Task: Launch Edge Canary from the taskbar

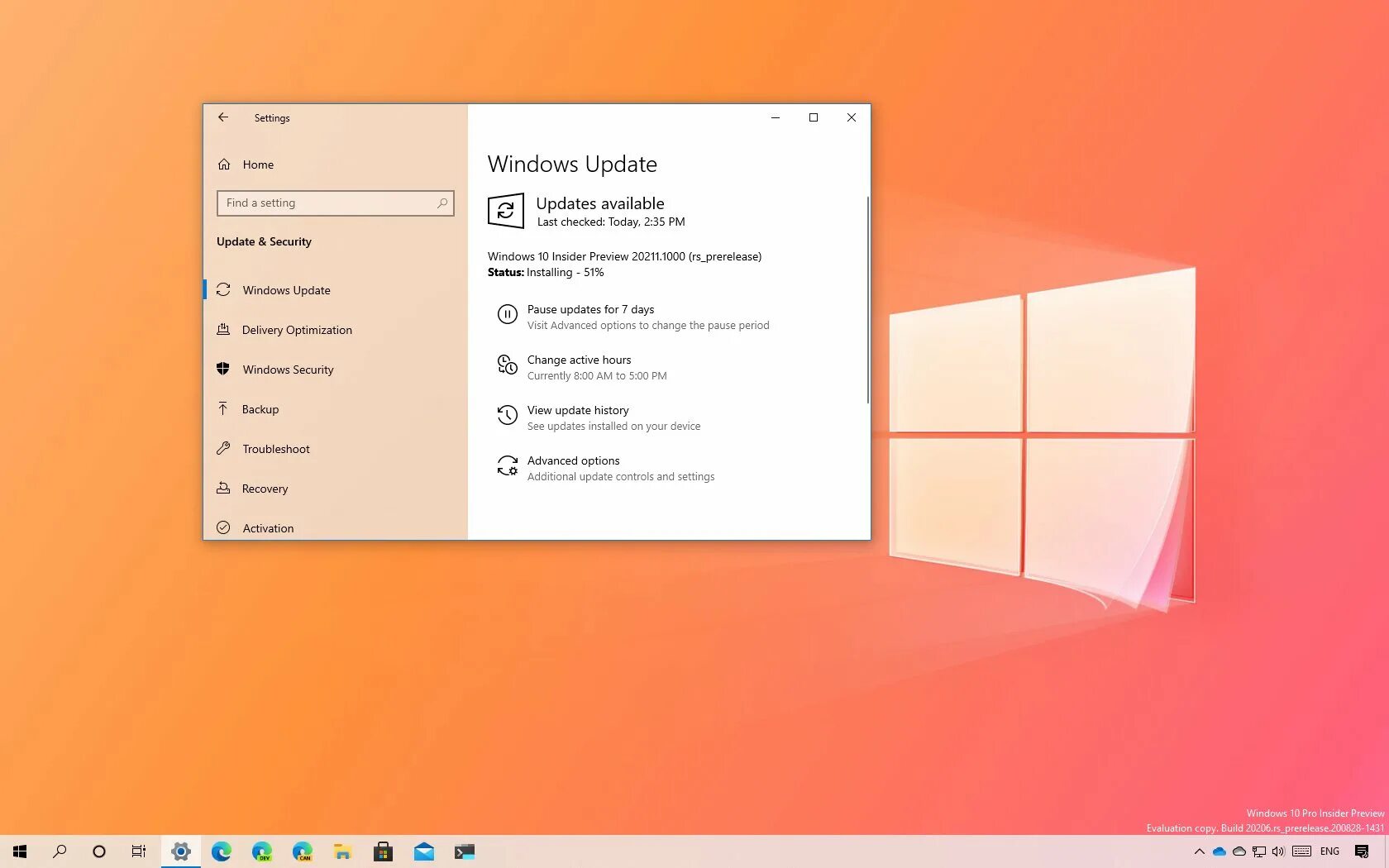Action: pyautogui.click(x=303, y=851)
